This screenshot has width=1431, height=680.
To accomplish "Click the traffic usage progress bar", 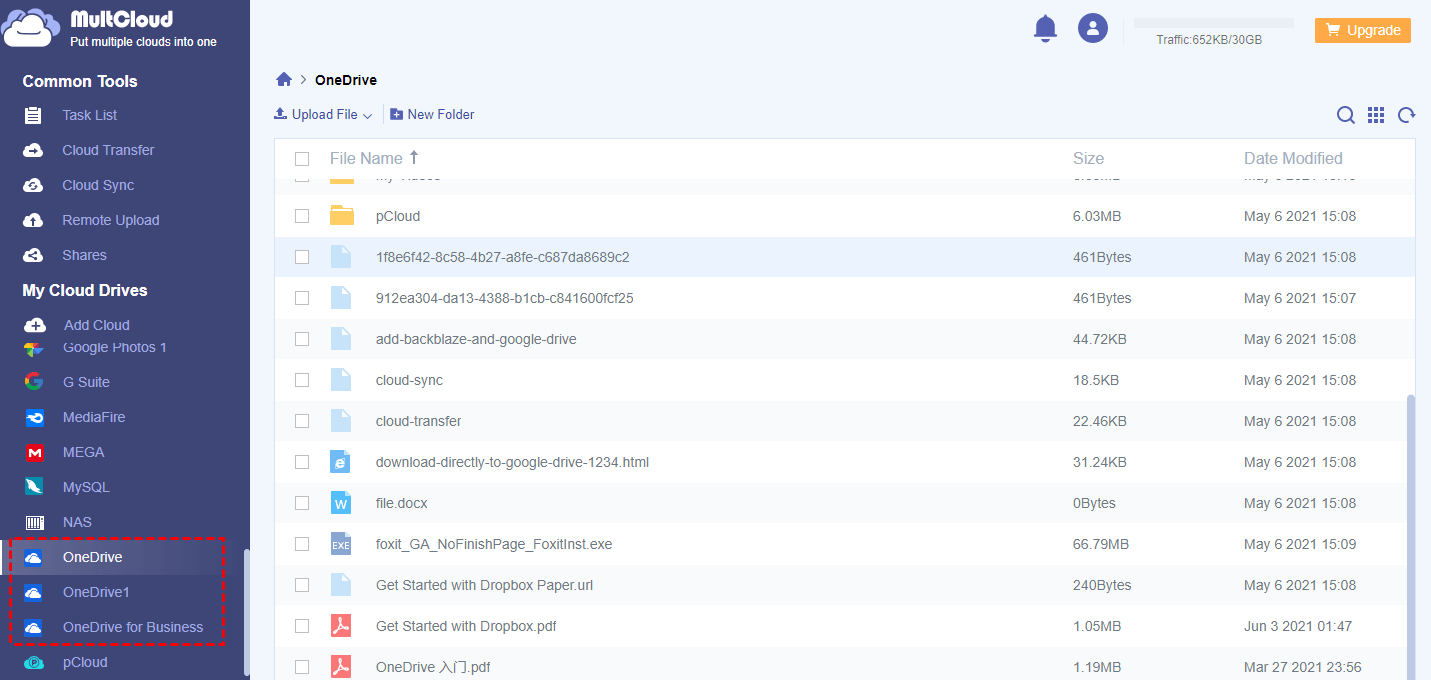I will point(1212,23).
